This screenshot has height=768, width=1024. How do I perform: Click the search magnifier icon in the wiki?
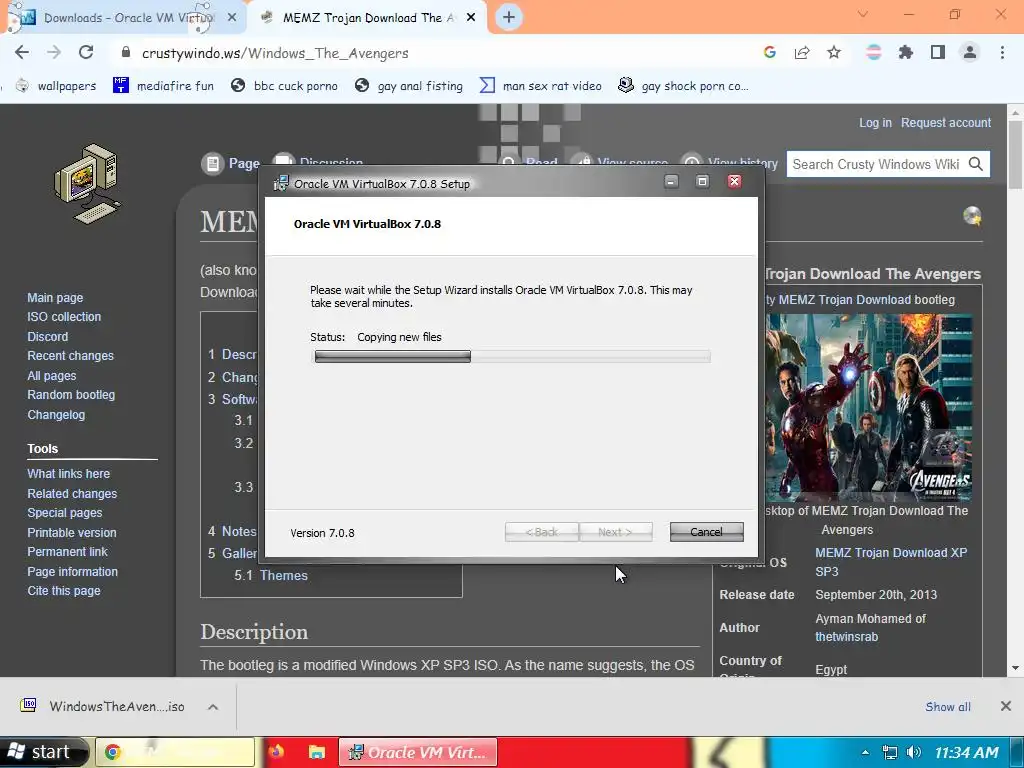click(x=976, y=164)
